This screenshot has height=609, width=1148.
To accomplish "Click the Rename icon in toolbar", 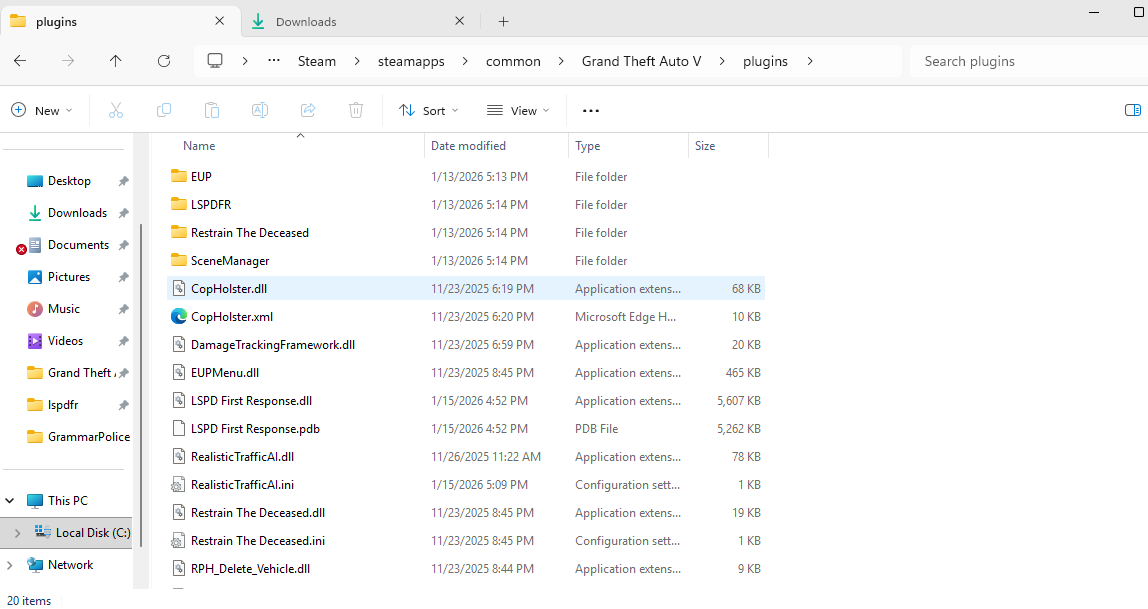I will coord(260,111).
